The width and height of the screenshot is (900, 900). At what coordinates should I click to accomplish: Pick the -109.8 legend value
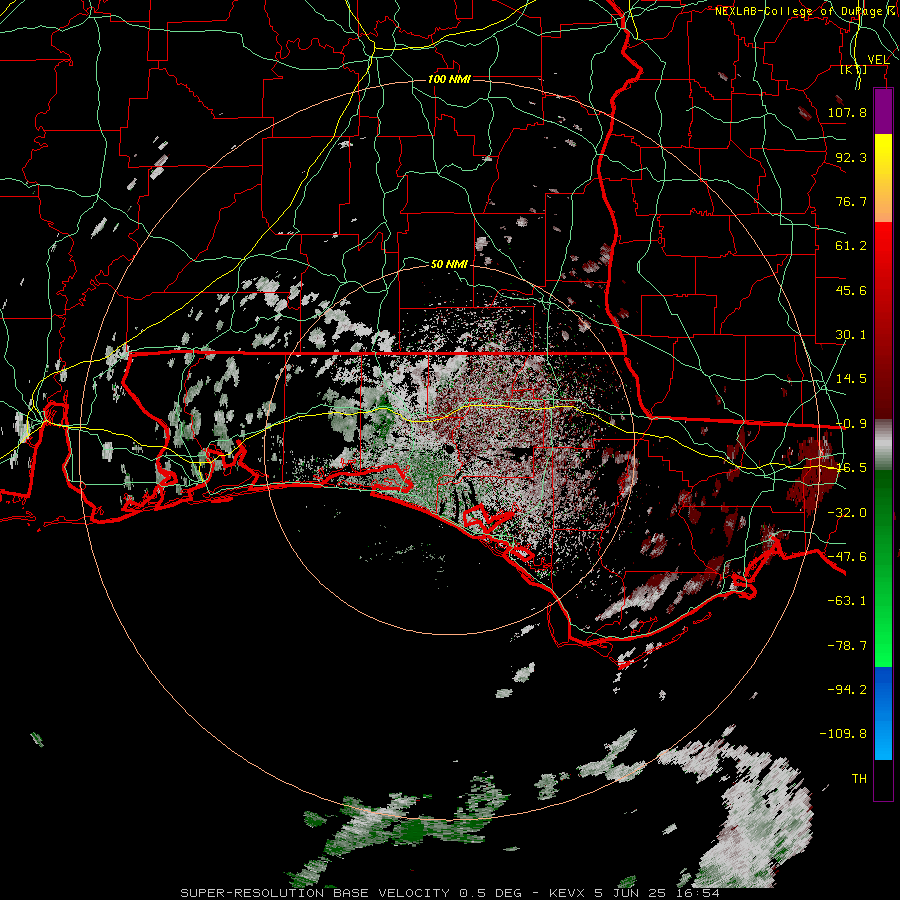(843, 734)
